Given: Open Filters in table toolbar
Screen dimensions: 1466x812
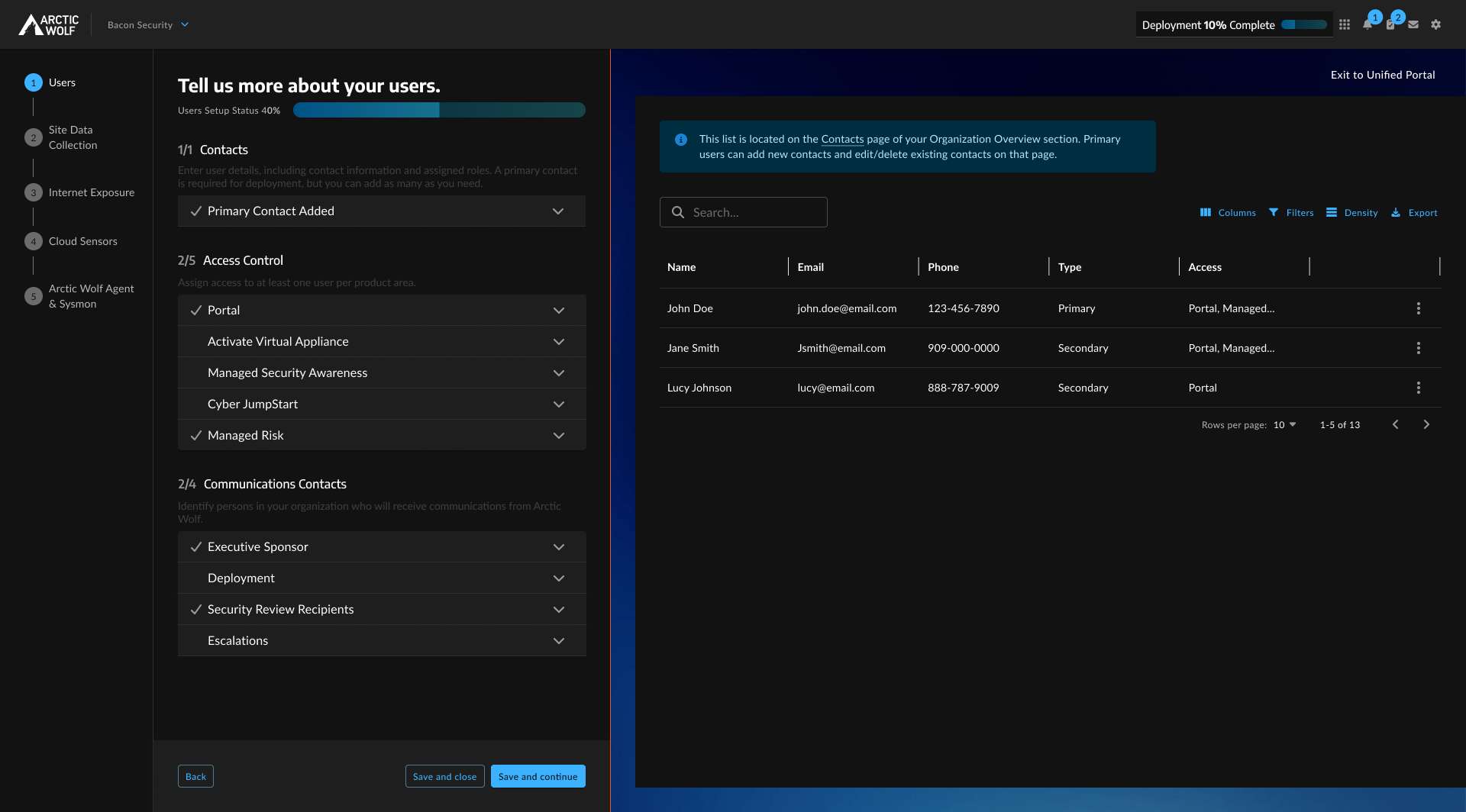Looking at the screenshot, I should coord(1291,213).
